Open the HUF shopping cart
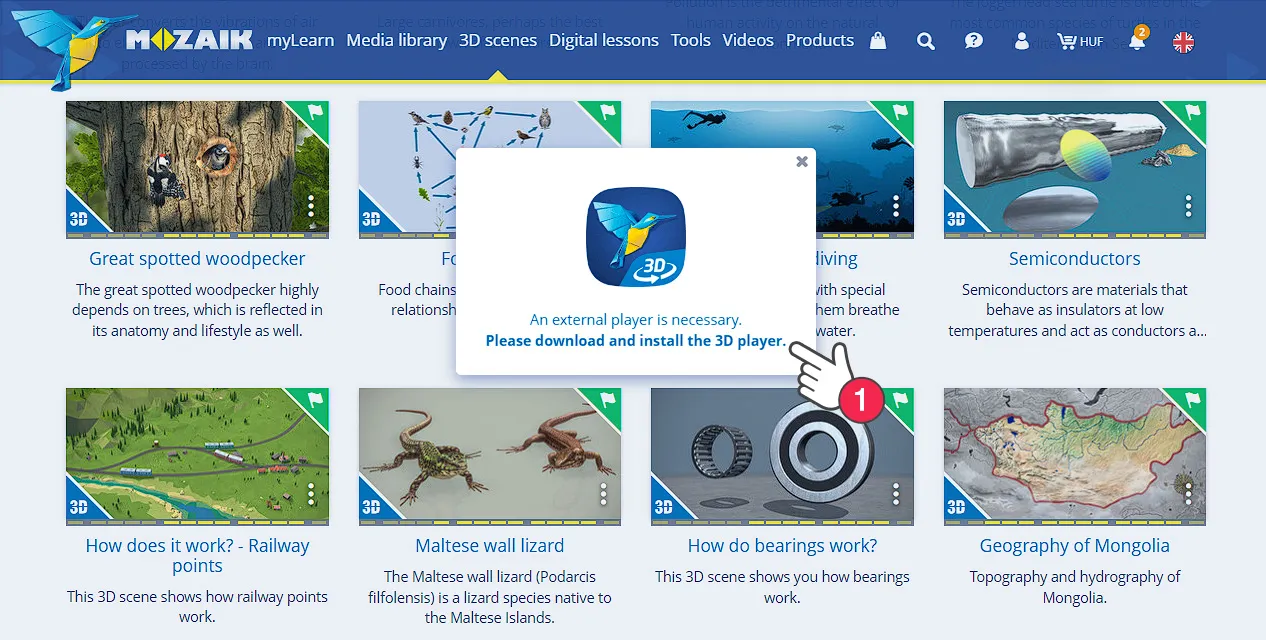This screenshot has height=640, width=1266. click(x=1079, y=42)
